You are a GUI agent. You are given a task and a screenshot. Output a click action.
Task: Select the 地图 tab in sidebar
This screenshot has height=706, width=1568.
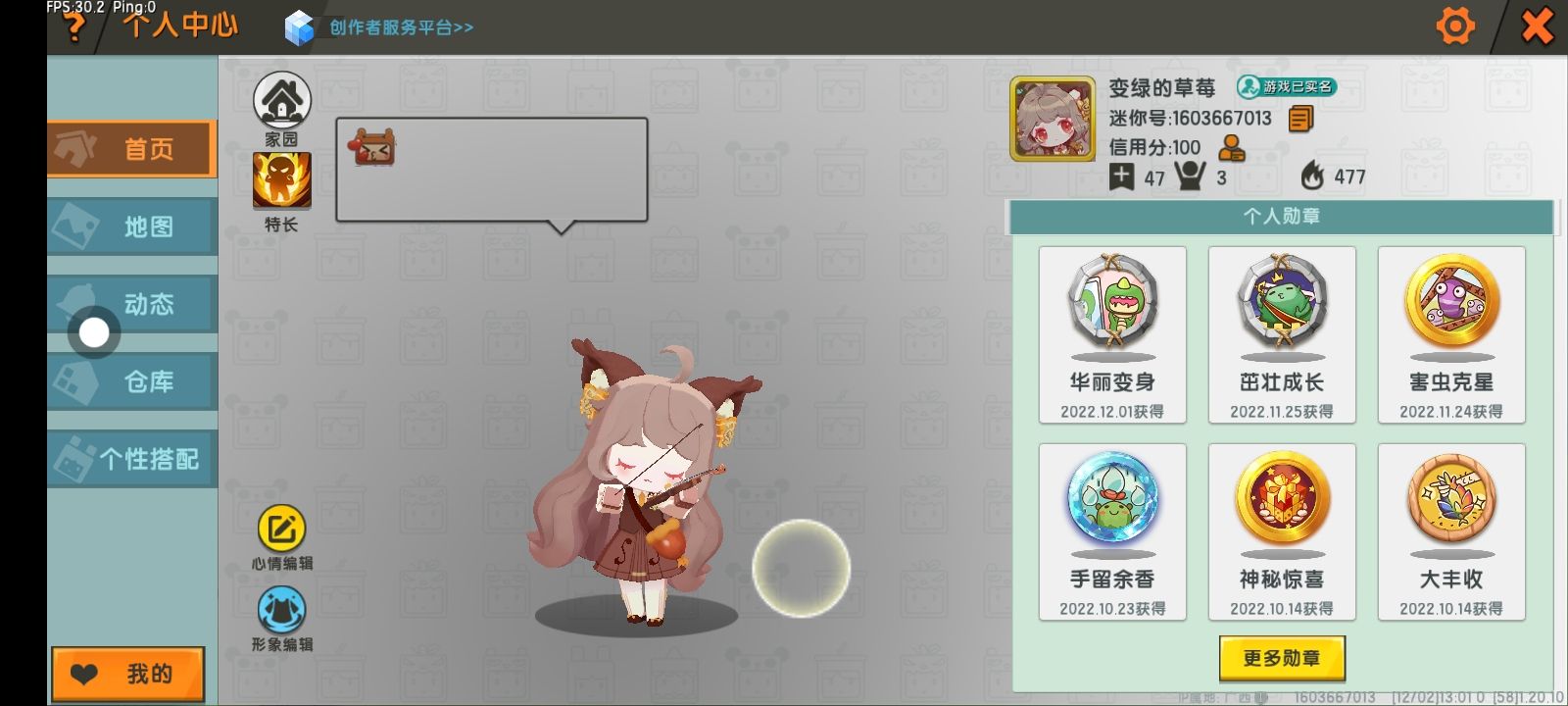click(x=132, y=227)
